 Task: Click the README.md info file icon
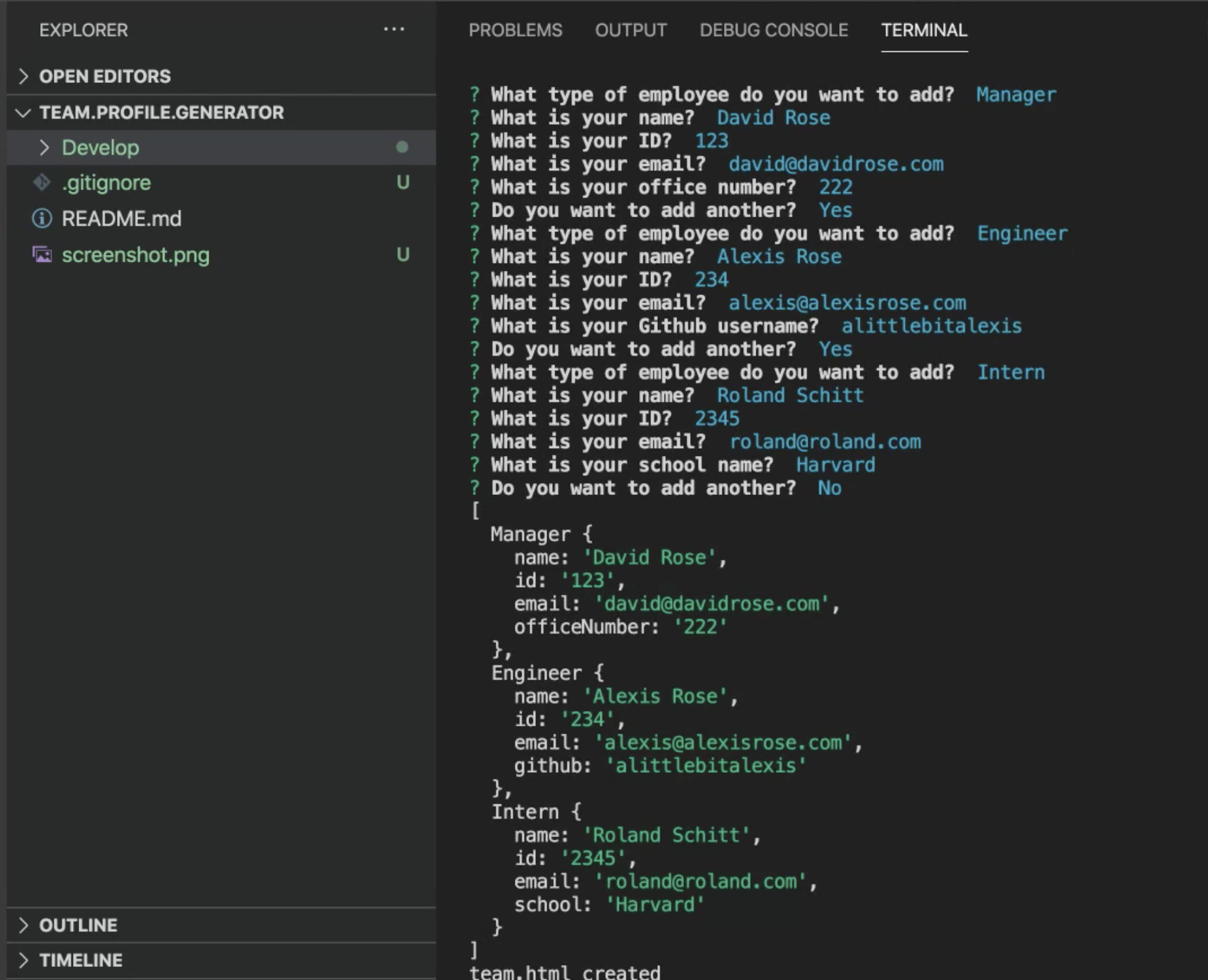[42, 218]
